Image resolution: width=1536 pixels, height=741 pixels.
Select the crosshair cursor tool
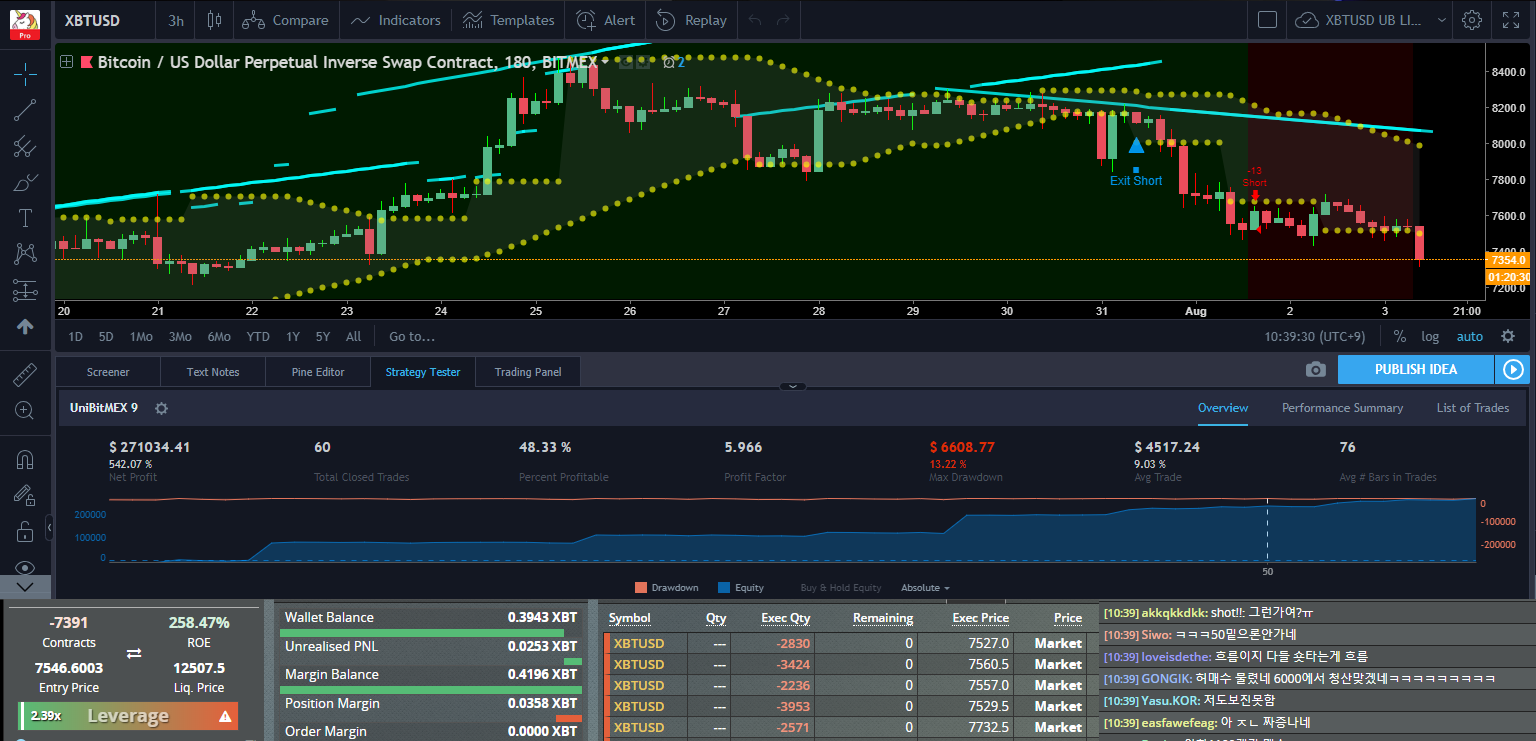(25, 73)
